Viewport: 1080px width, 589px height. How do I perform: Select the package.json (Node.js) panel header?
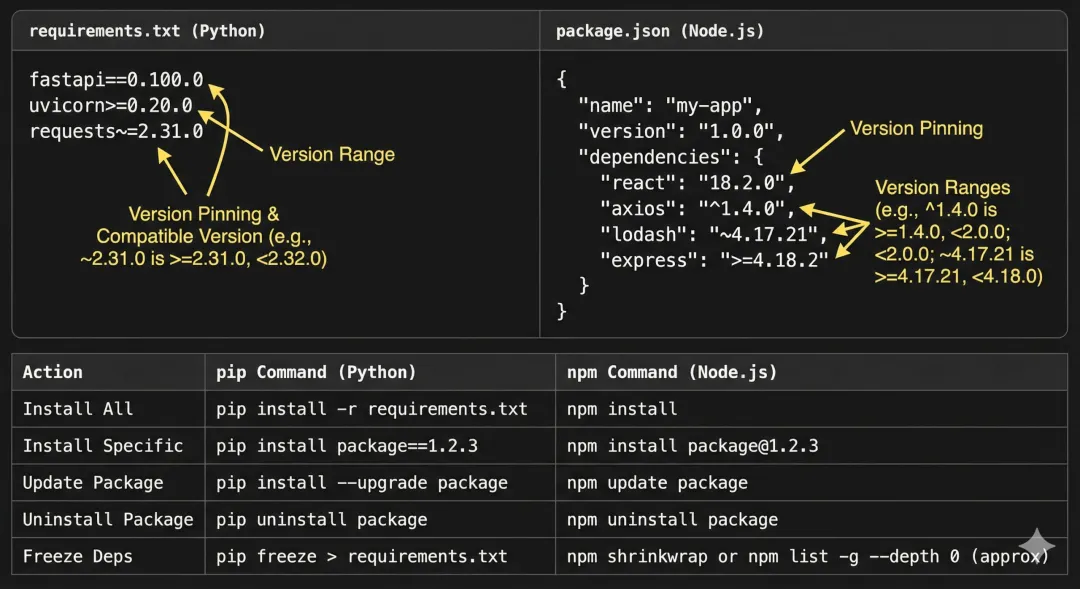coord(660,31)
